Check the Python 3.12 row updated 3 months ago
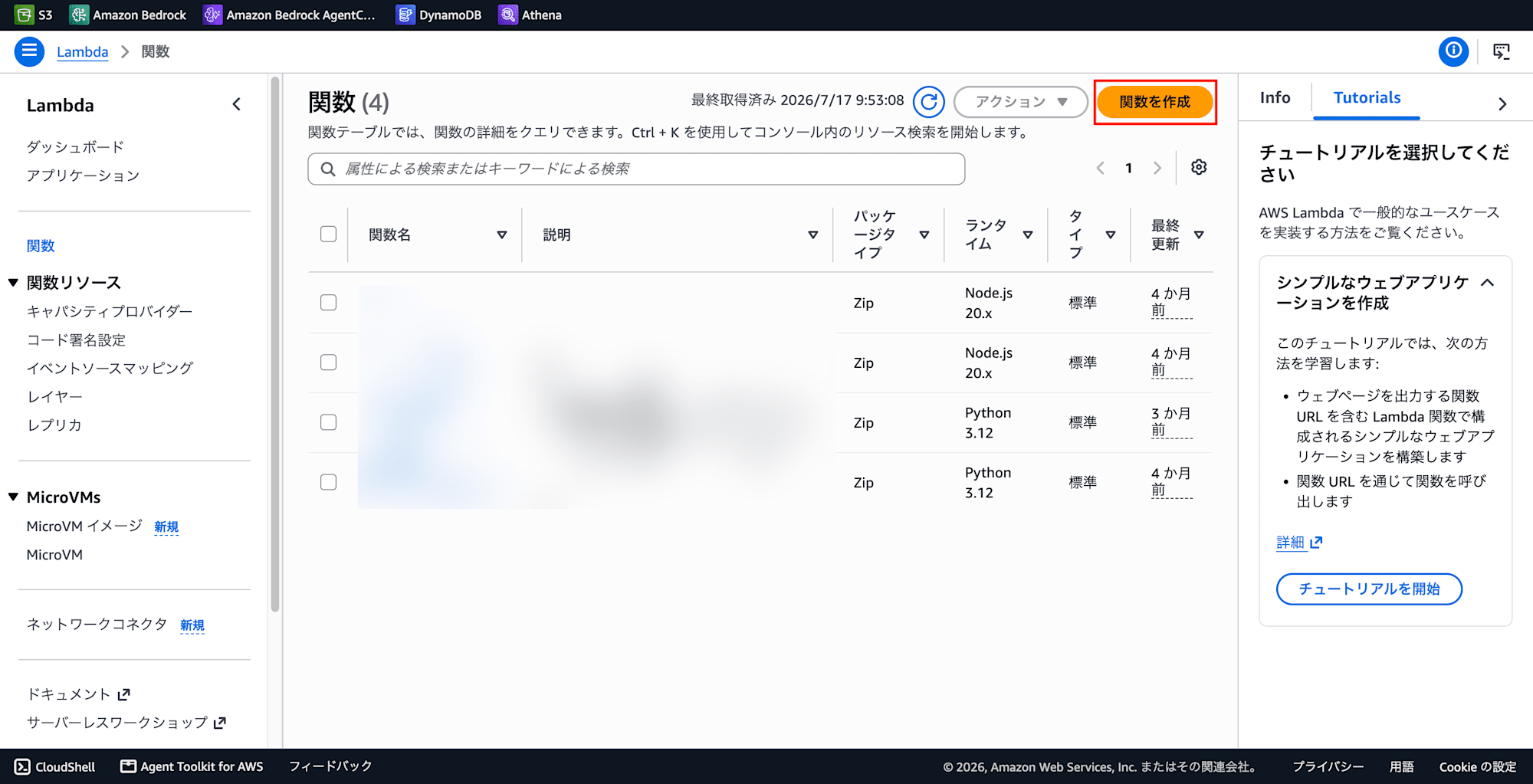This screenshot has height=784, width=1533. (328, 422)
